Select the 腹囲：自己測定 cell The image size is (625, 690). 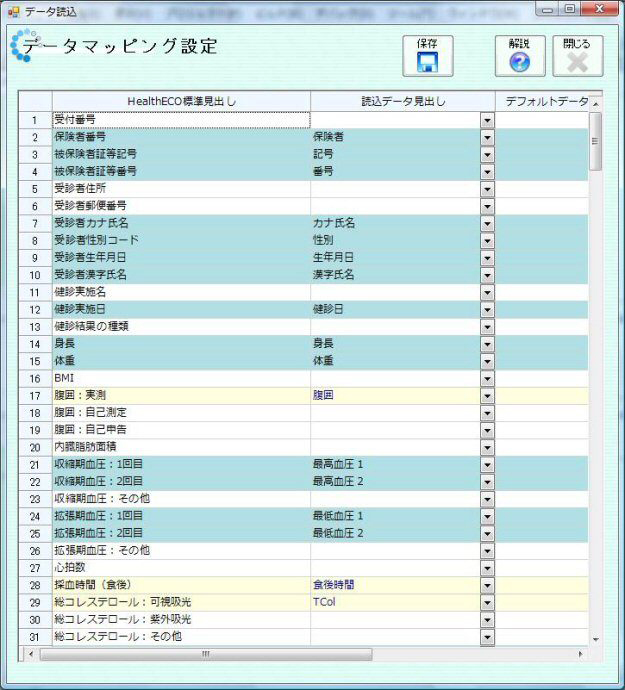click(181, 413)
